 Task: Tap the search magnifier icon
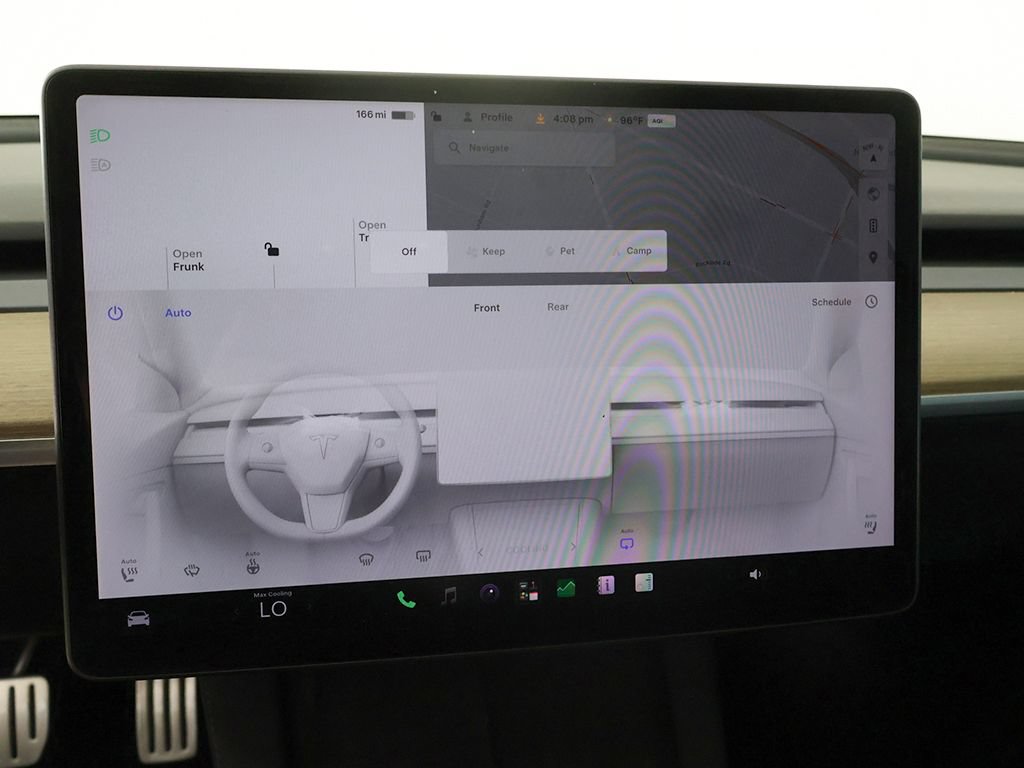(x=455, y=148)
